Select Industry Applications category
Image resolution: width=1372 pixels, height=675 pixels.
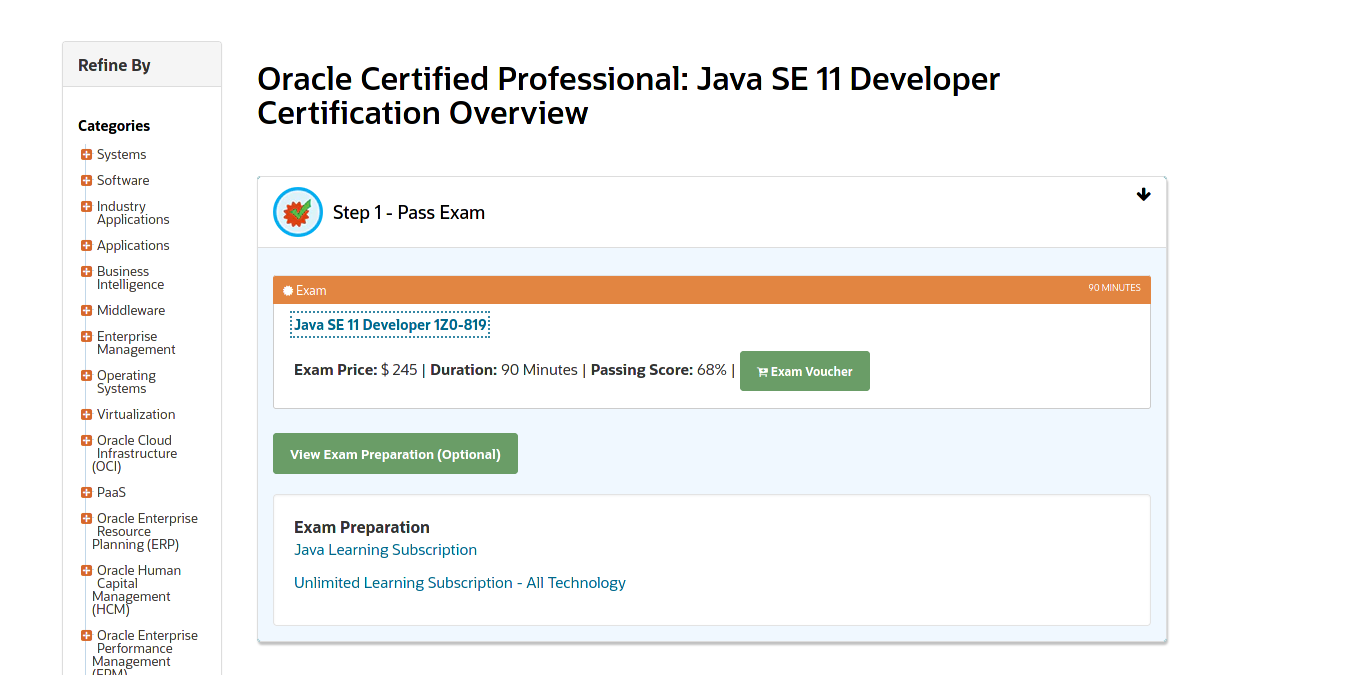(x=133, y=213)
